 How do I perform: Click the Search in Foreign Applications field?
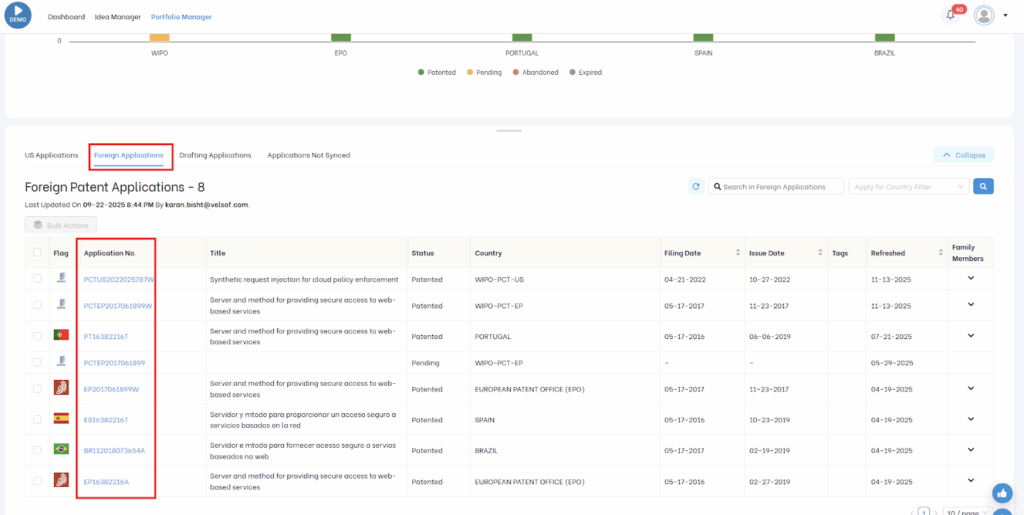(775, 186)
